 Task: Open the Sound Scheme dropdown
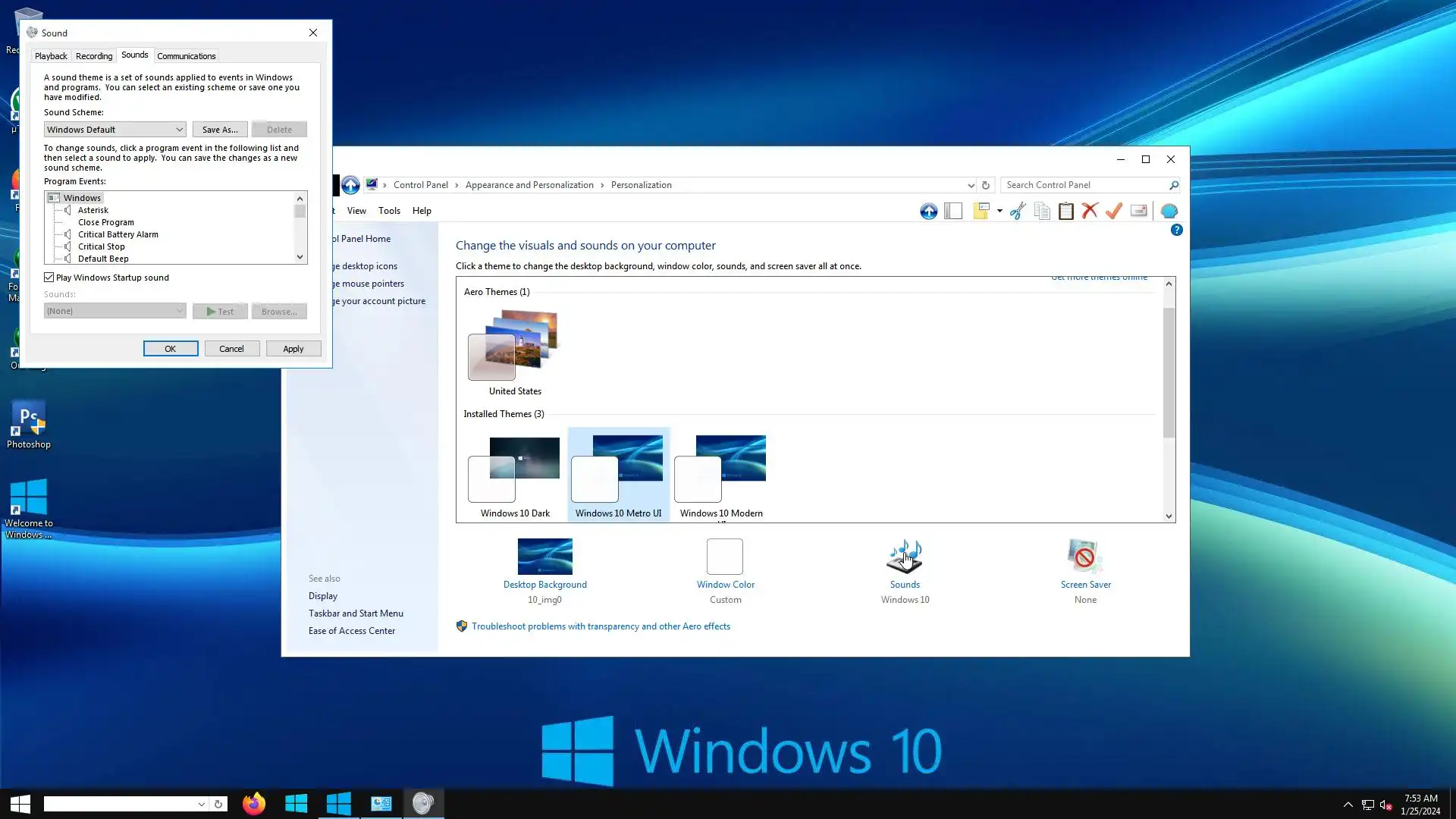pos(115,130)
